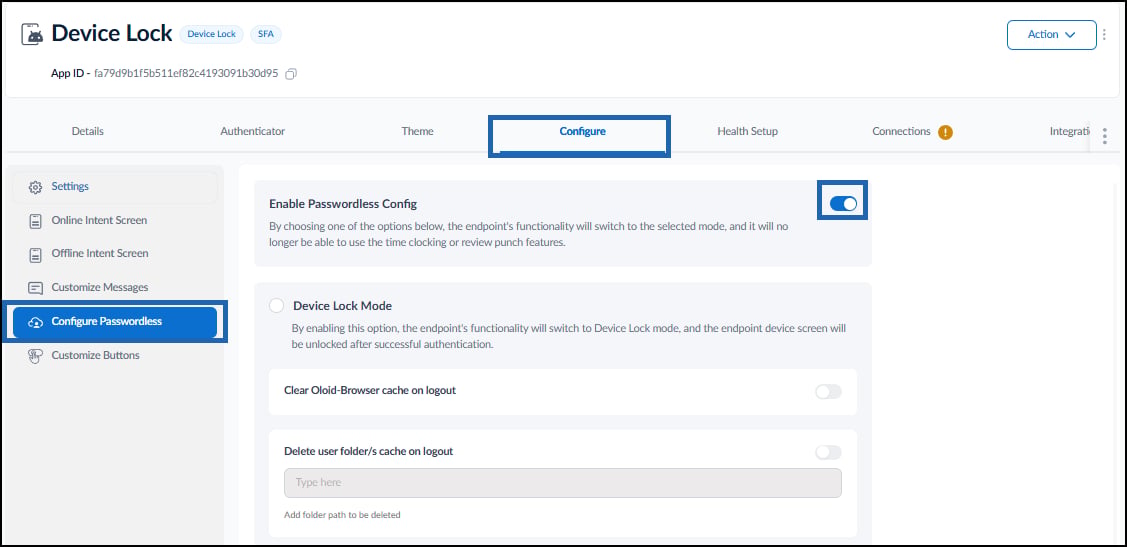
Task: Click the App ID value text
Action: pyautogui.click(x=186, y=74)
